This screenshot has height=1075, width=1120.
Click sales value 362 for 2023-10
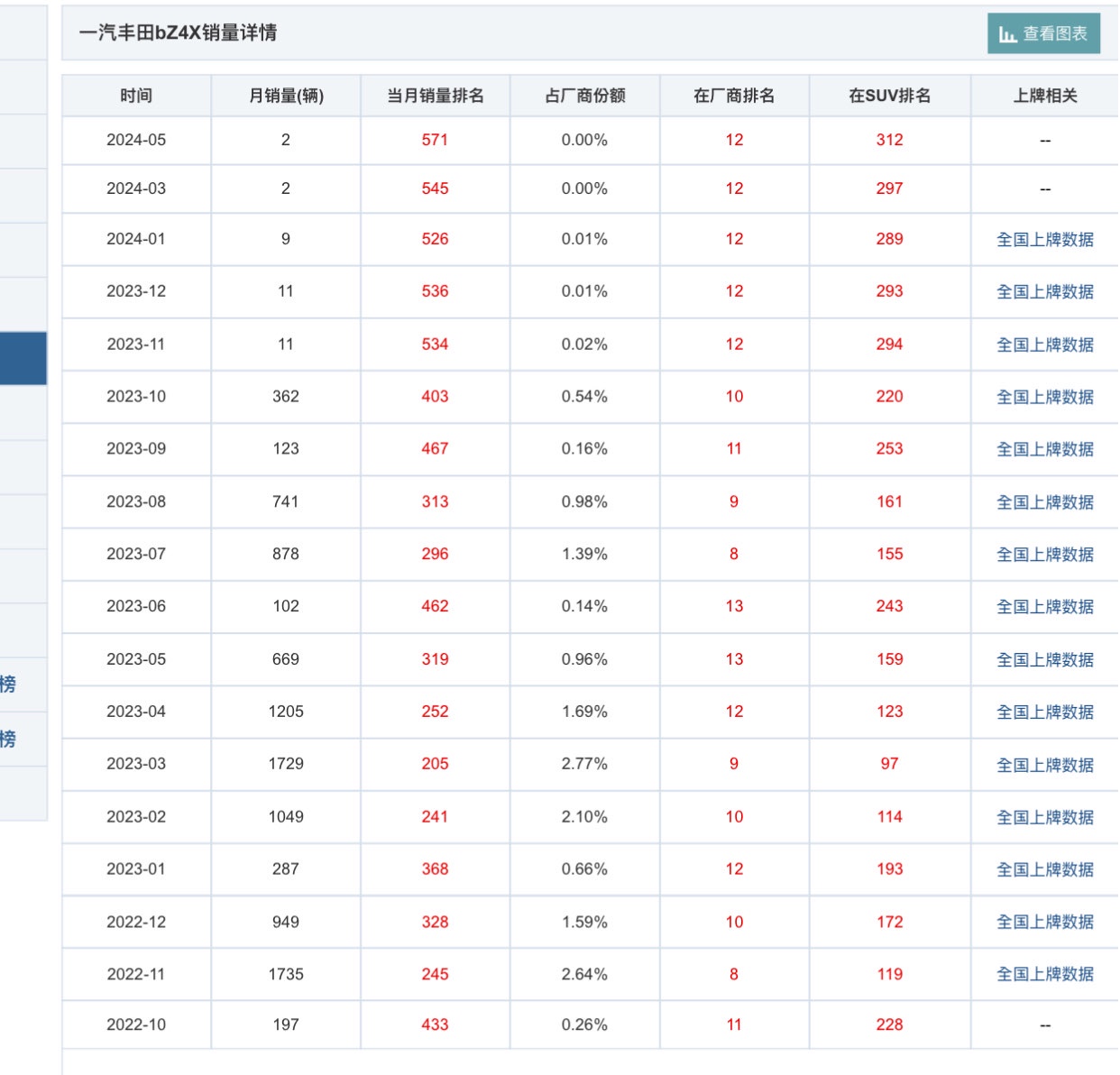[286, 396]
